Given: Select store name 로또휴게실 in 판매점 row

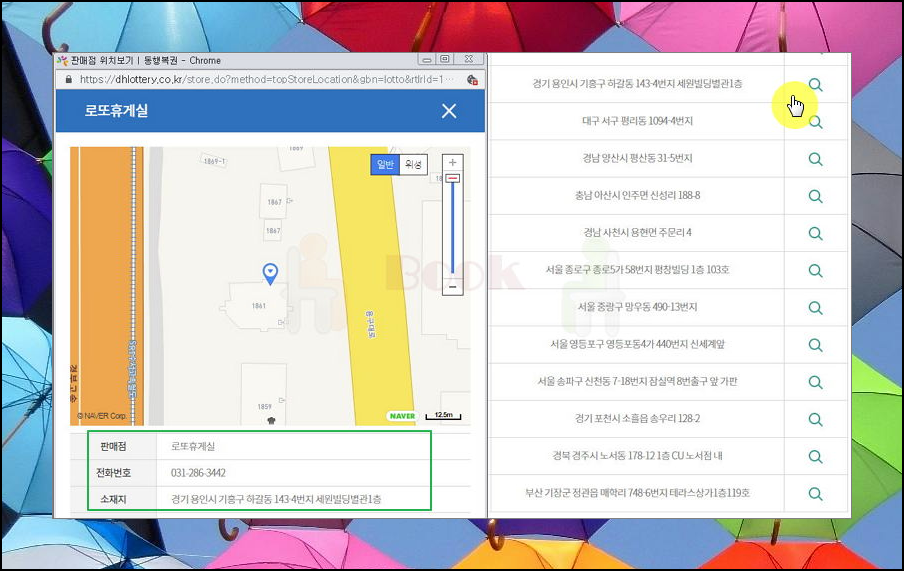Looking at the screenshot, I should click(x=193, y=446).
